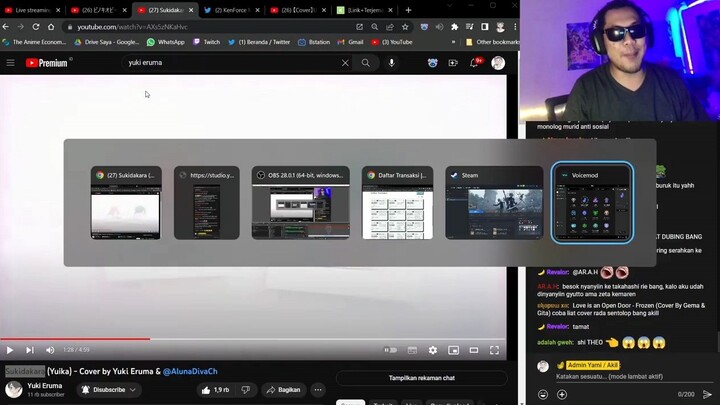
Task: Toggle the autoplay switch in player
Action: click(390, 350)
